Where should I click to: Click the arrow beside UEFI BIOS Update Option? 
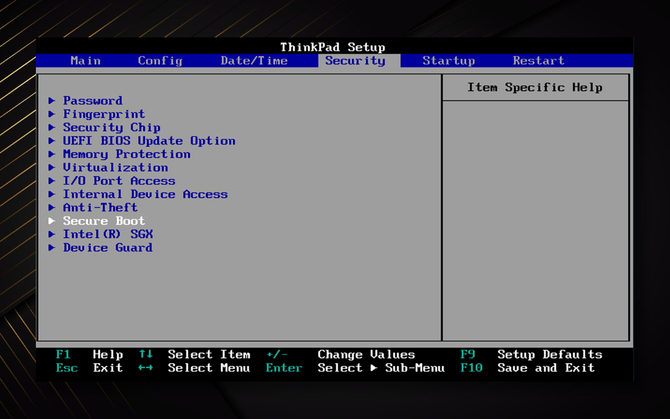(52, 141)
